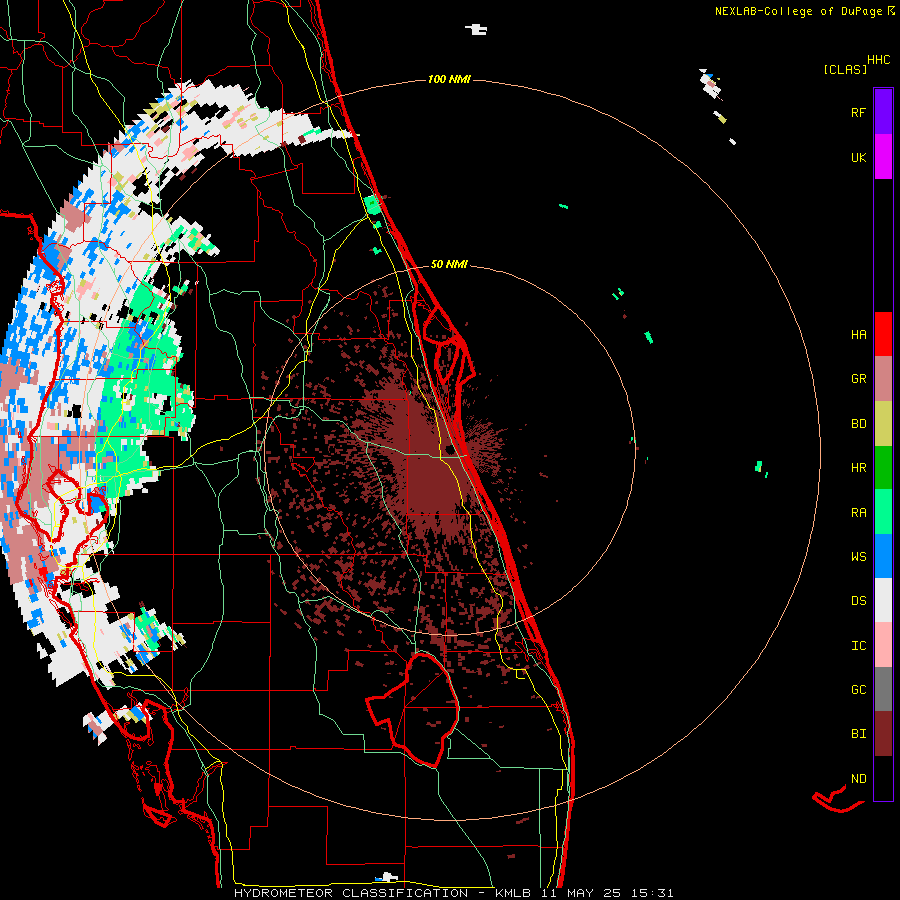Screen dimensions: 900x900
Task: Pick the RA rain legend swatch
Action: 883,512
